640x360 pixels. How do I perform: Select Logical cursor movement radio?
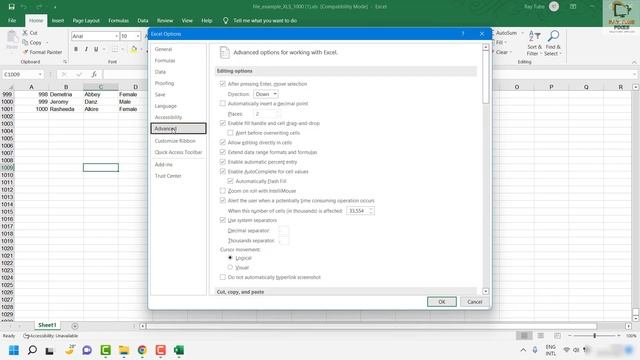230,258
